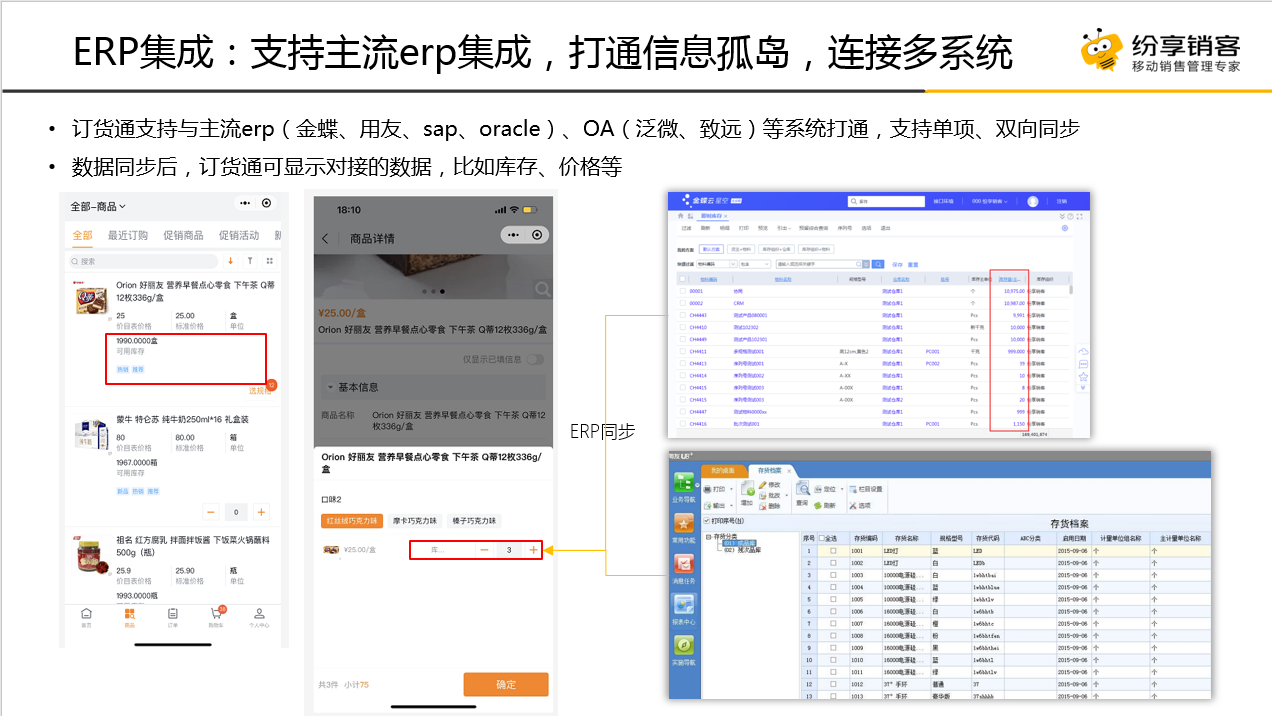
Task: Check the 全选 checkbox in U8 table header
Action: (x=821, y=538)
